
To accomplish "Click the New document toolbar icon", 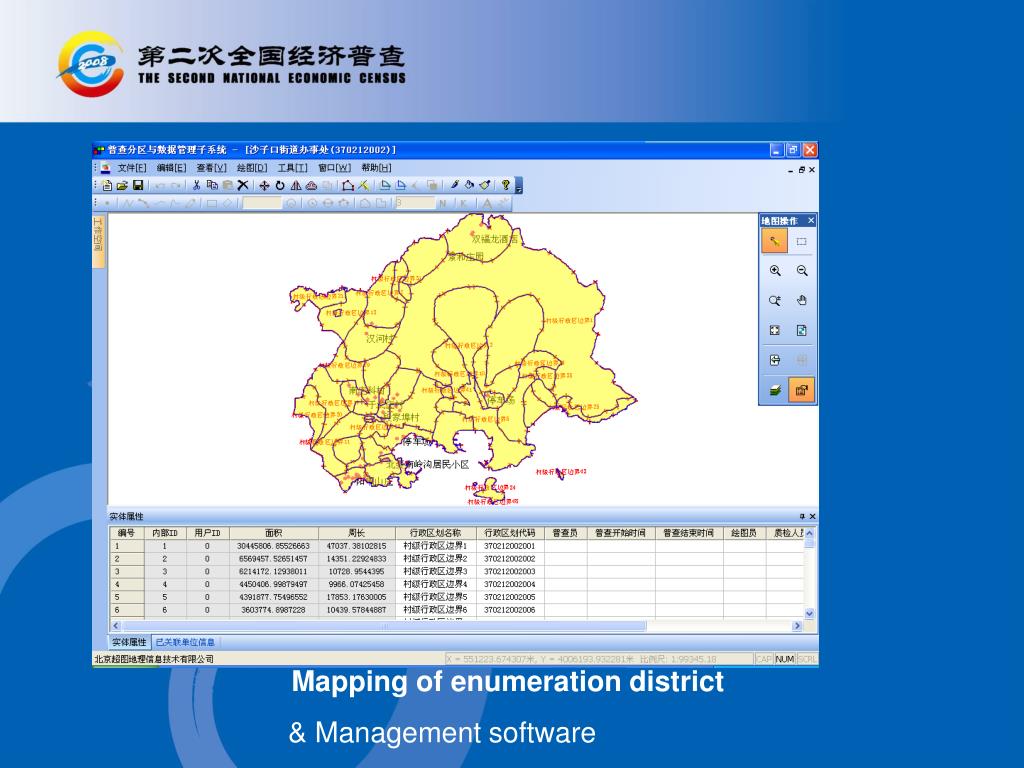I will click(107, 185).
